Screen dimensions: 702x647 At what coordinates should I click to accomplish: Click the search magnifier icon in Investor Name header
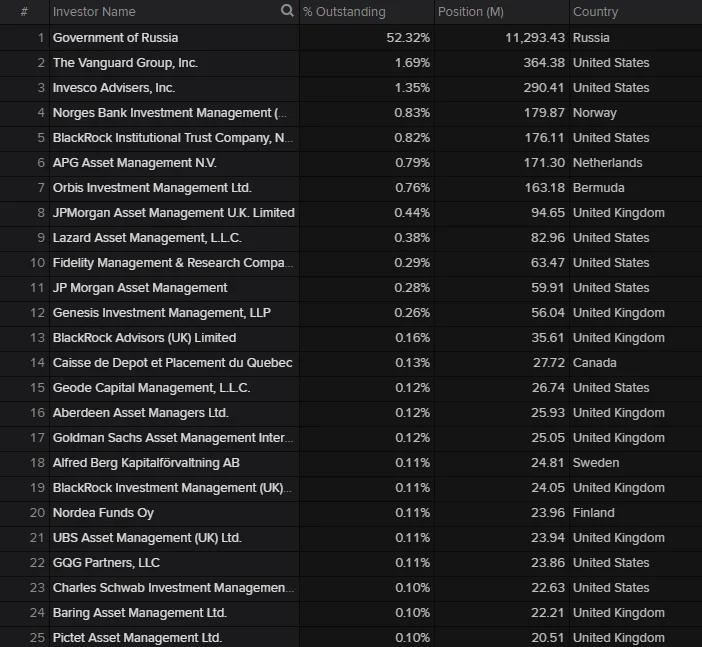(x=287, y=12)
